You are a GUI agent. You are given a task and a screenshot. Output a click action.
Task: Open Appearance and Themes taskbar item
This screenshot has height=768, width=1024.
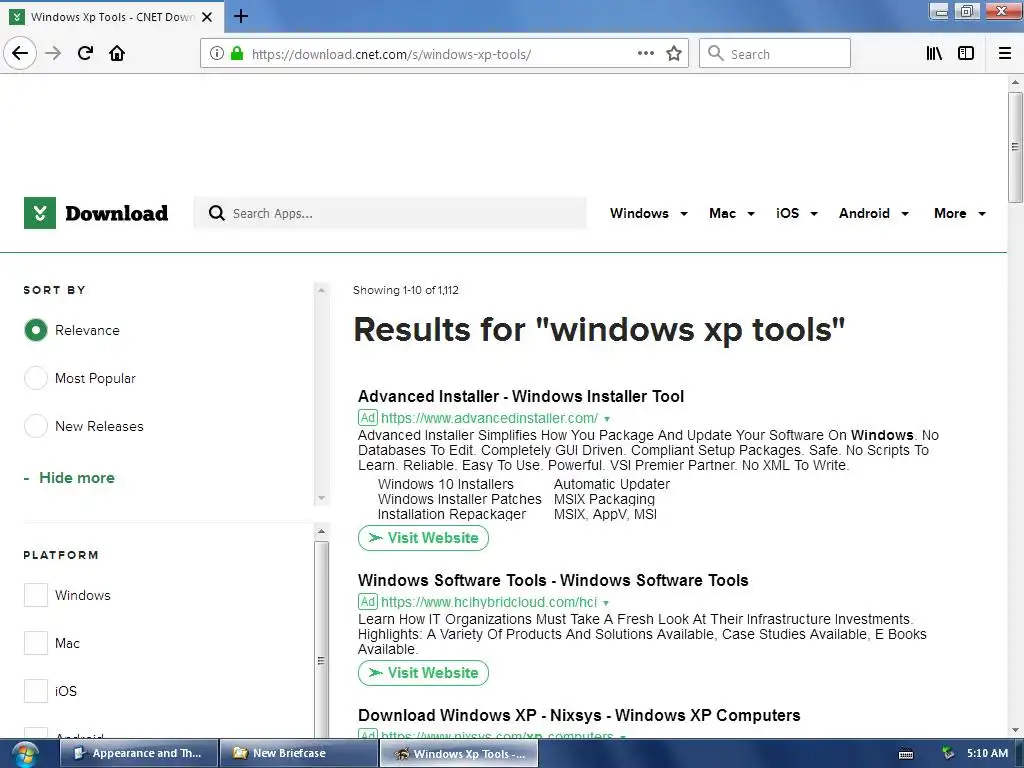(x=138, y=754)
